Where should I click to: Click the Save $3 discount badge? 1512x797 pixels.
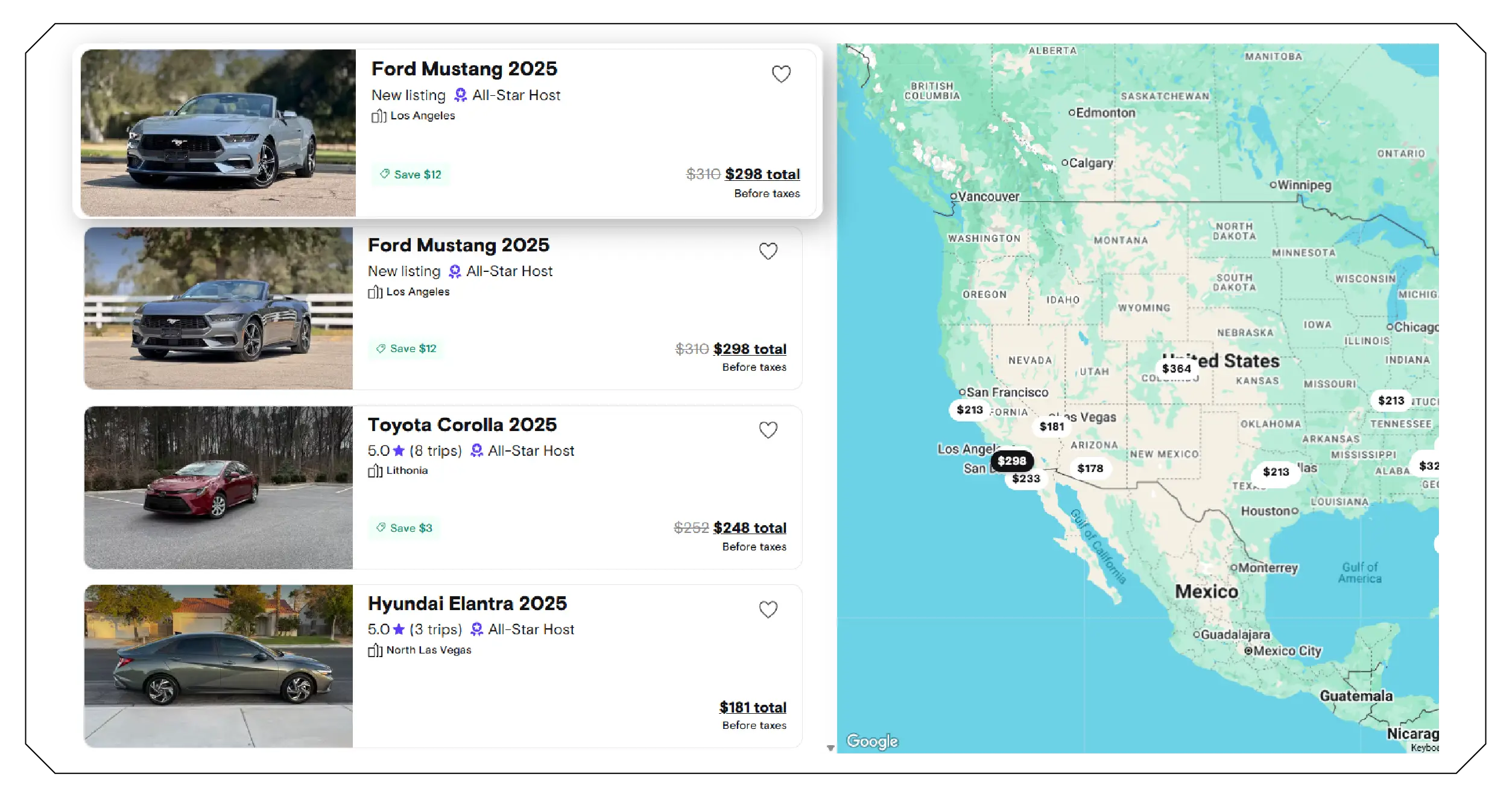(x=403, y=527)
